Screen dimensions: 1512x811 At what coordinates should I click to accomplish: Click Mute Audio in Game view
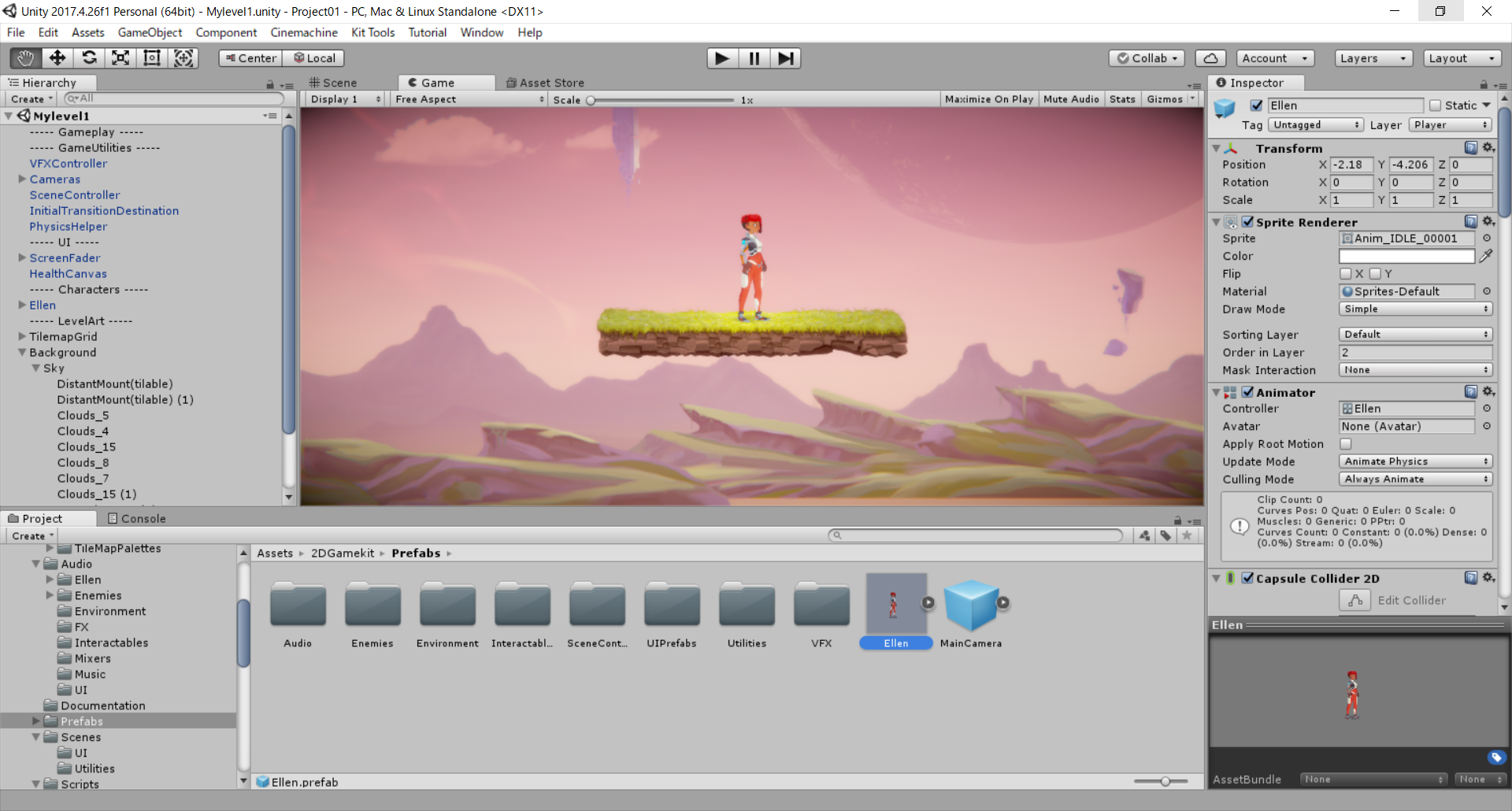[1071, 99]
